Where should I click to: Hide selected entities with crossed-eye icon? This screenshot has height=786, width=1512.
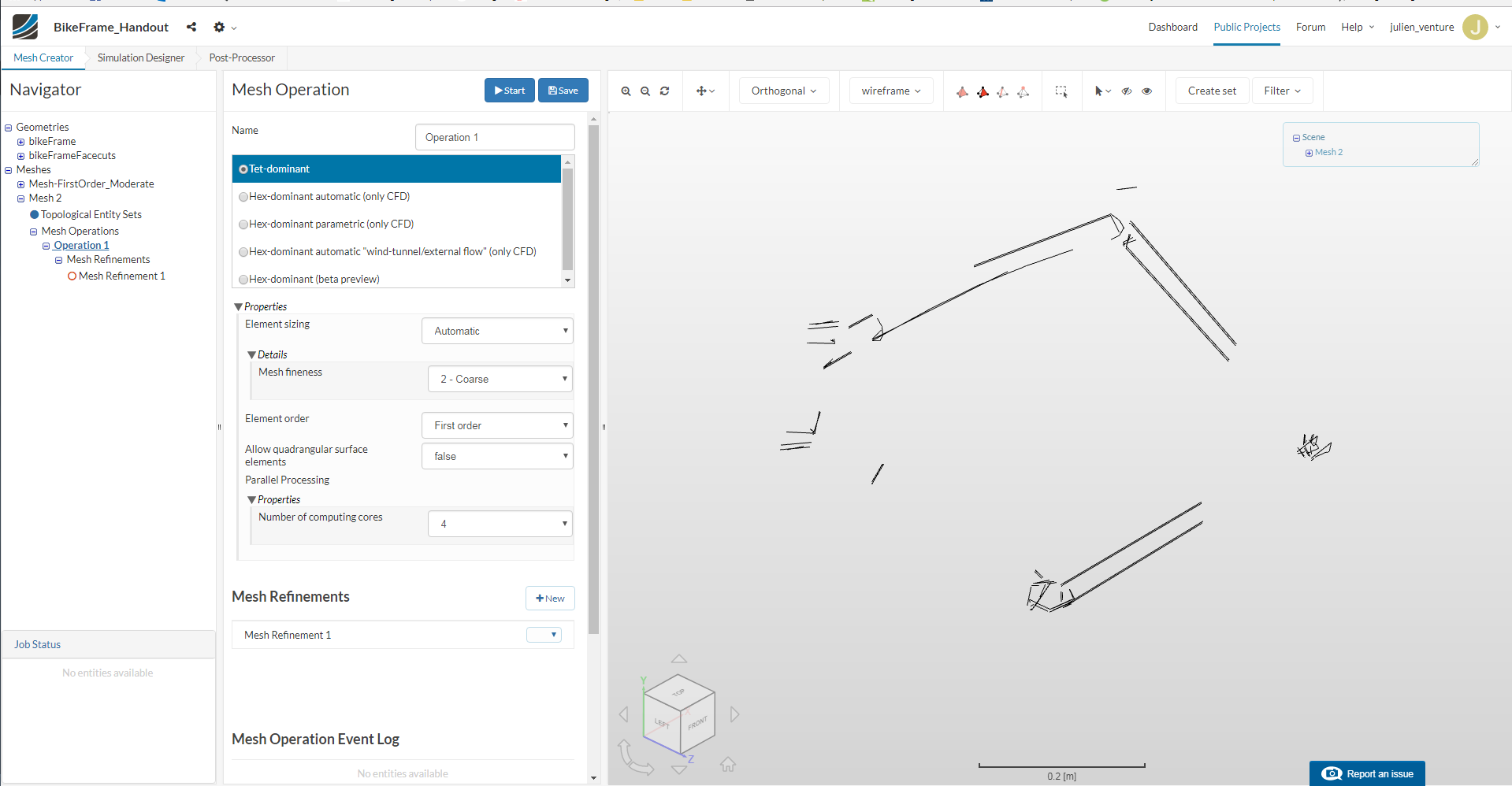click(x=1127, y=91)
